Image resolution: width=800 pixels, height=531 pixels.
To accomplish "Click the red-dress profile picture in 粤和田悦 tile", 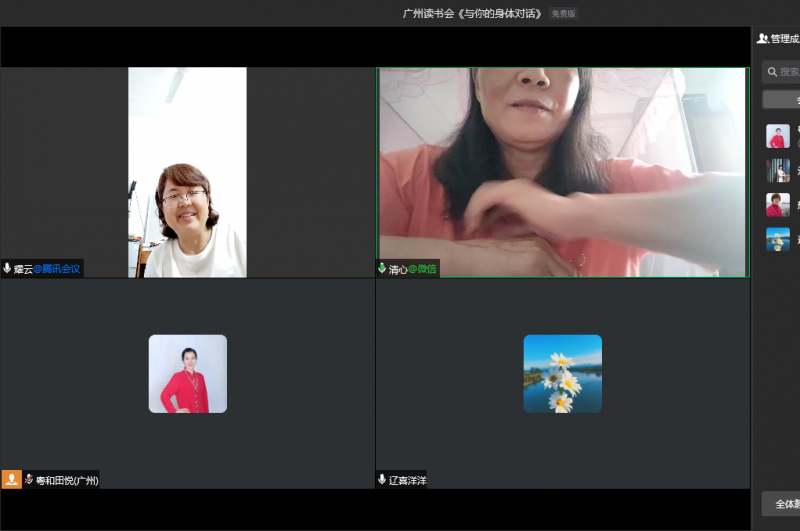I will 188,374.
